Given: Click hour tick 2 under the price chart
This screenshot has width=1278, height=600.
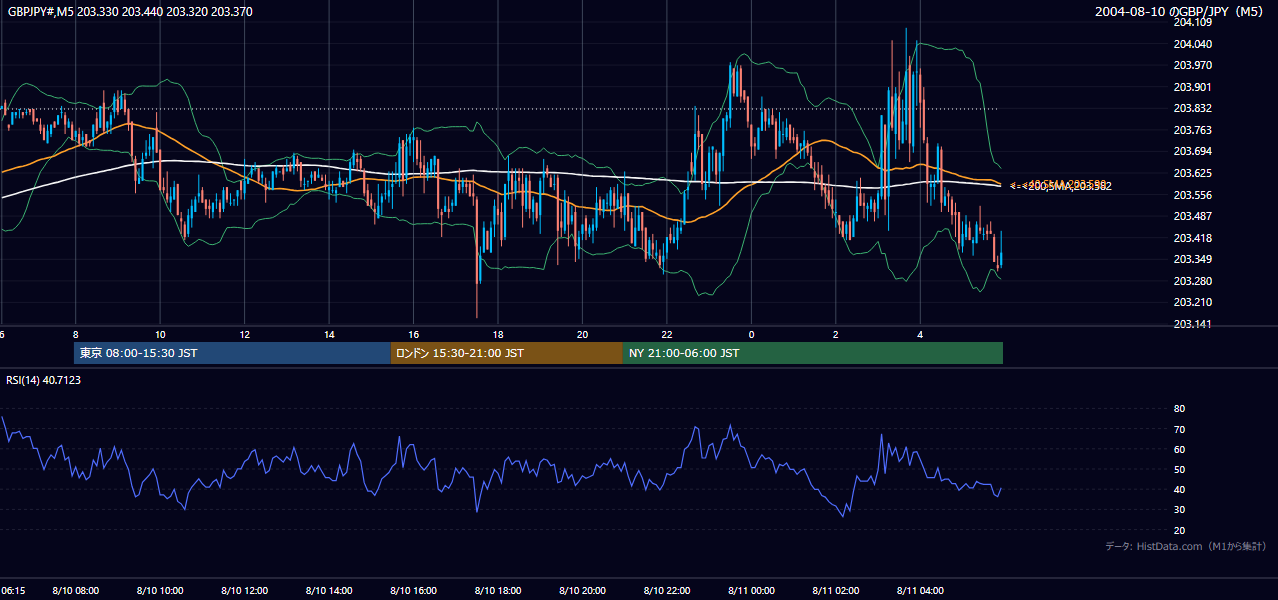Looking at the screenshot, I should (837, 334).
